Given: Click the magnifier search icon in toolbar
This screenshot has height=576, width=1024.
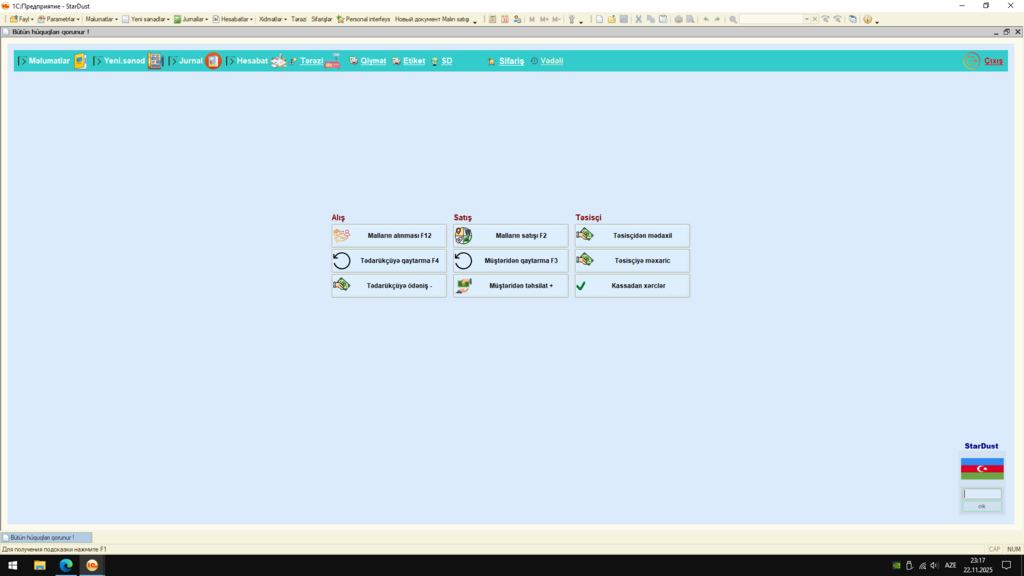Looking at the screenshot, I should (x=733, y=19).
